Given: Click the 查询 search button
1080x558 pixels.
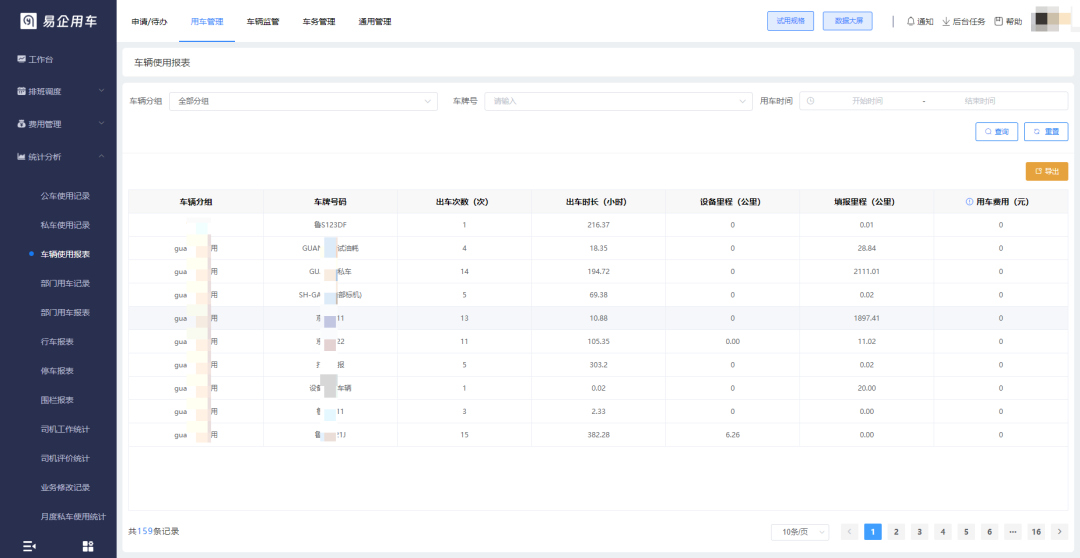Looking at the screenshot, I should (x=996, y=131).
